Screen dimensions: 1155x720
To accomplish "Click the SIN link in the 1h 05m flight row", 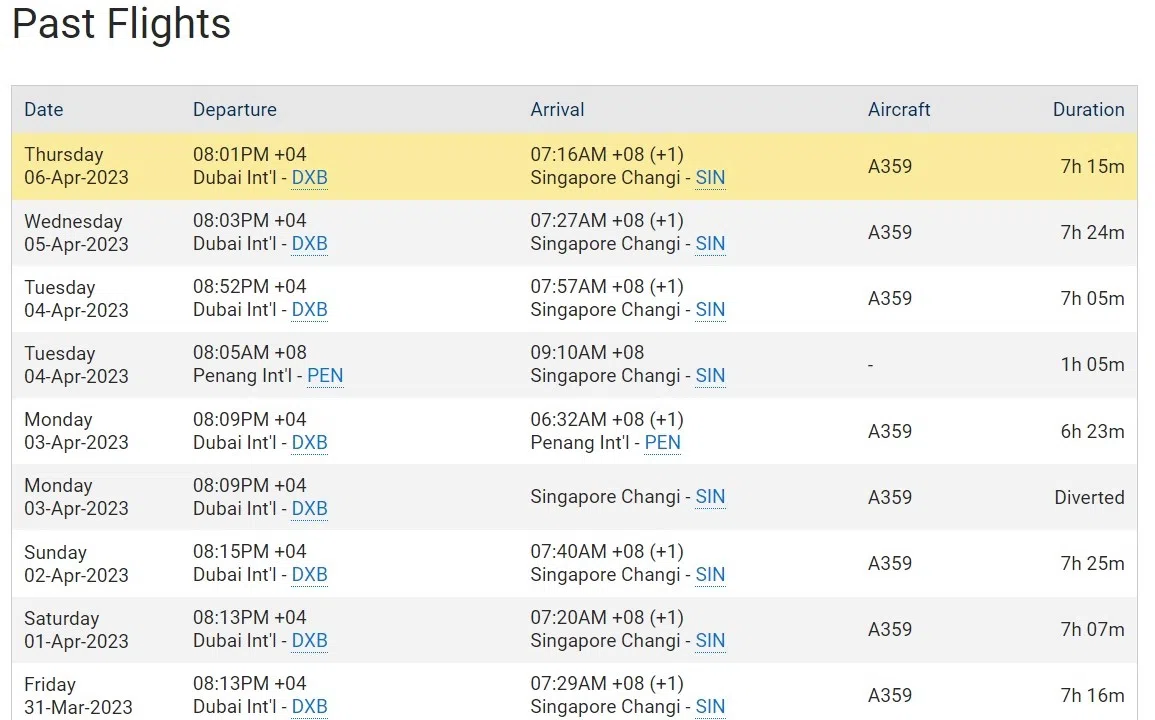I will click(x=710, y=376).
